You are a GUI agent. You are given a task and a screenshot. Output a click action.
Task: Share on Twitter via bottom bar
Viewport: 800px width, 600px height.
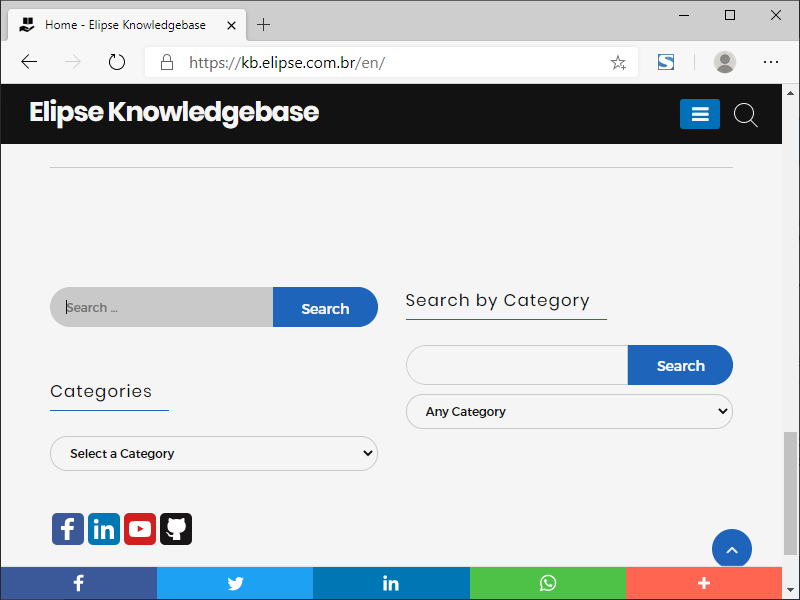coord(235,583)
